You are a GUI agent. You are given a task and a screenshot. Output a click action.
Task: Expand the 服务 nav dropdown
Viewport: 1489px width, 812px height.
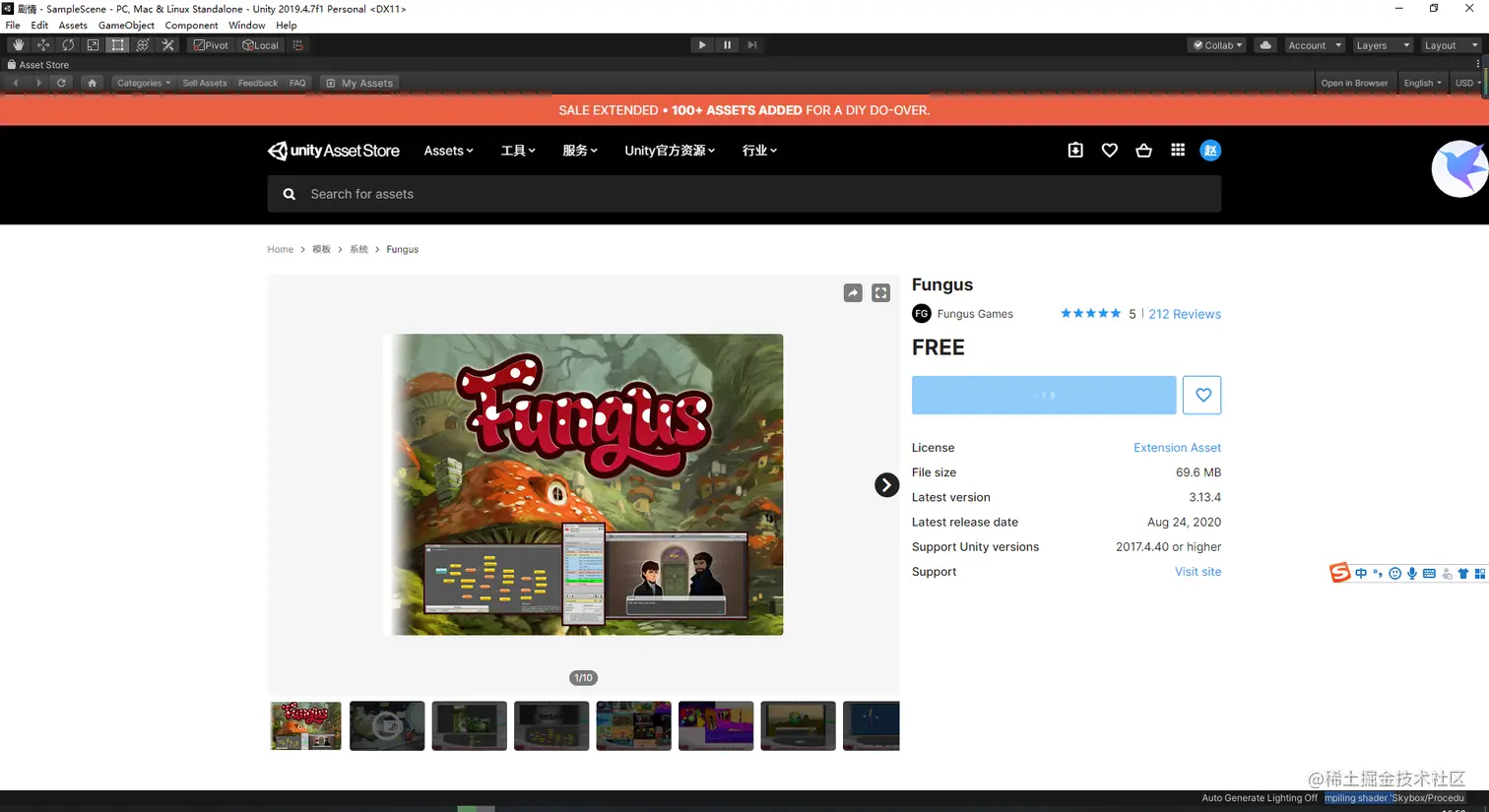click(x=580, y=151)
